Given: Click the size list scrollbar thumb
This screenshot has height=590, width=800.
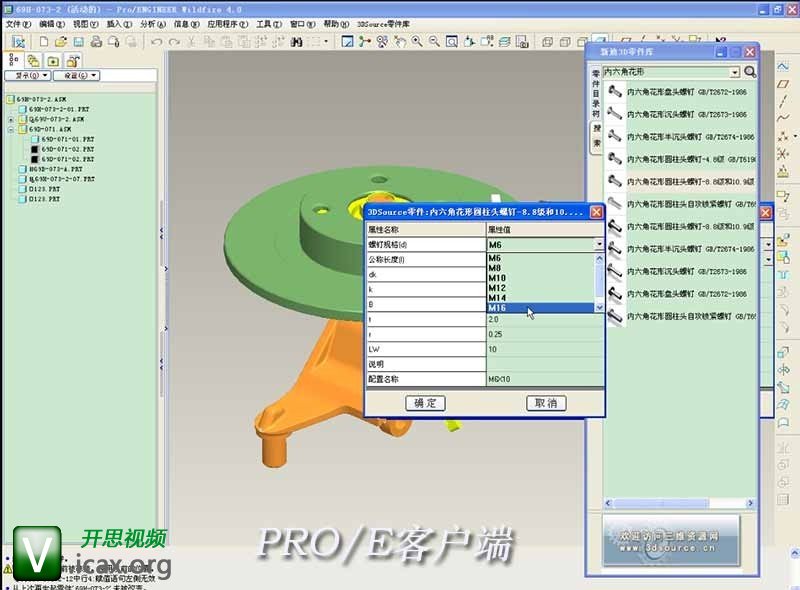Looking at the screenshot, I should (599, 280).
